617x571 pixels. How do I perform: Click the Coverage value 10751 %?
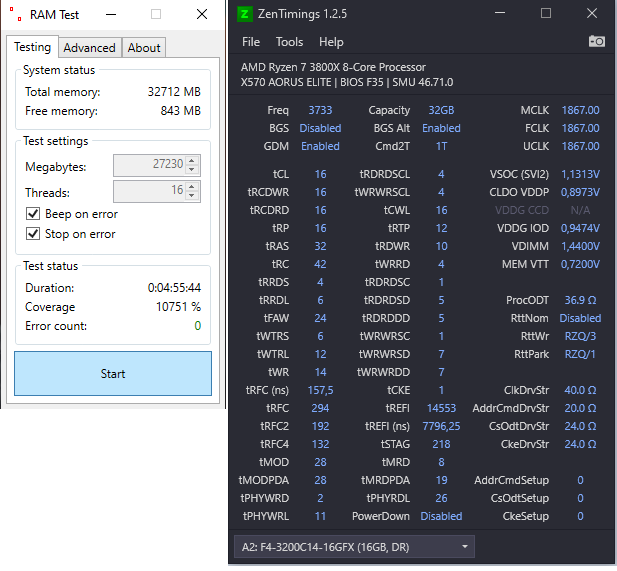pos(178,307)
